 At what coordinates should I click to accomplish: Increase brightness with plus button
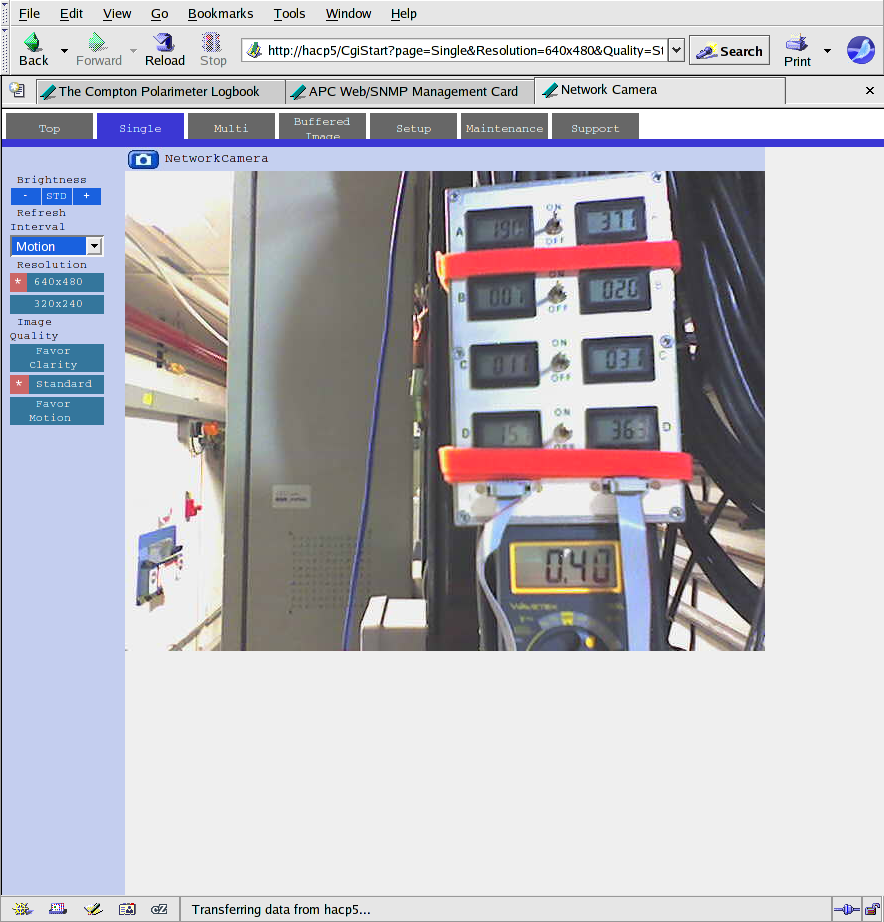click(86, 196)
